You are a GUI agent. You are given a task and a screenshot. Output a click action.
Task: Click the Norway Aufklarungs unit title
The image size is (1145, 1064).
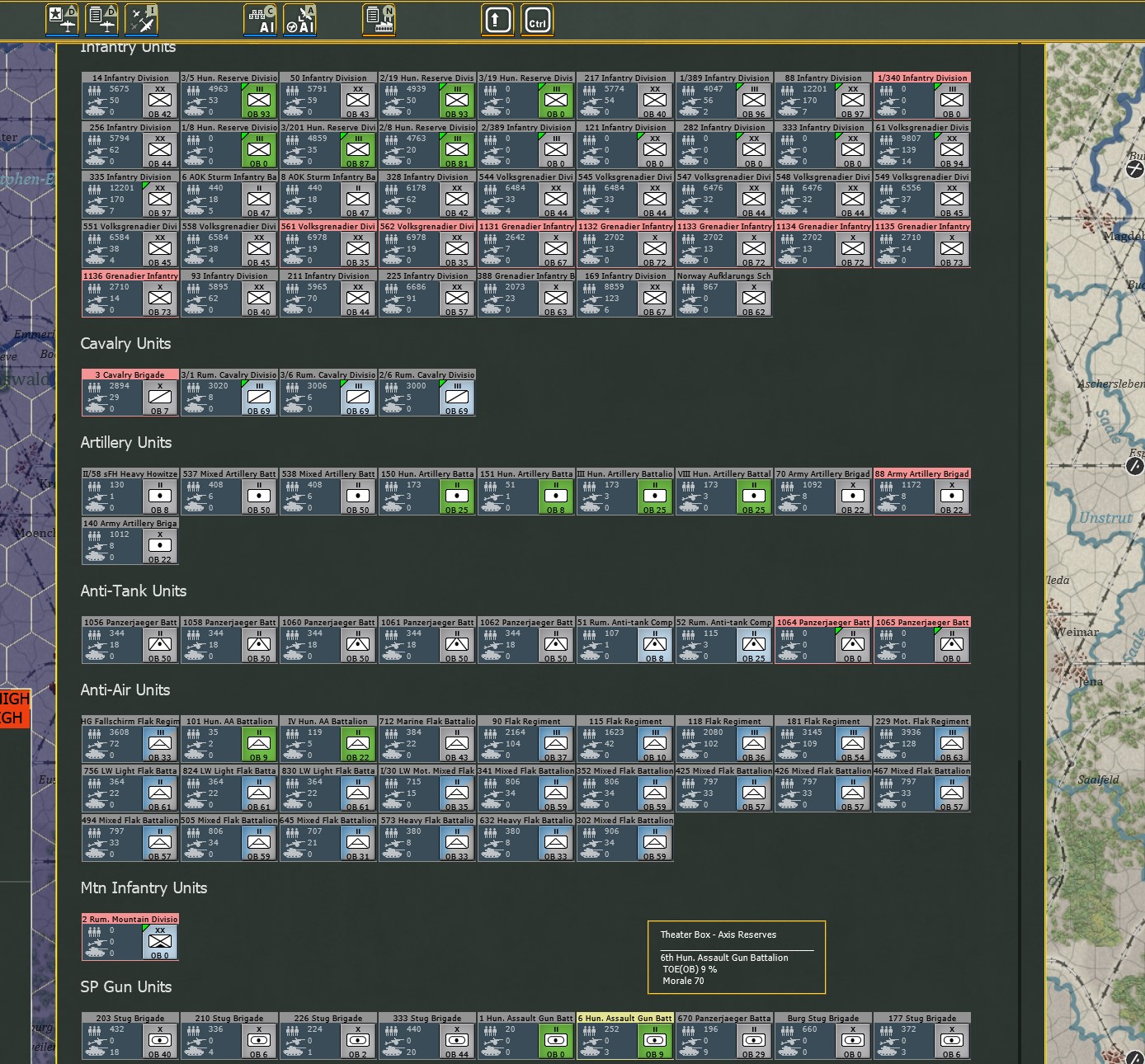[724, 275]
